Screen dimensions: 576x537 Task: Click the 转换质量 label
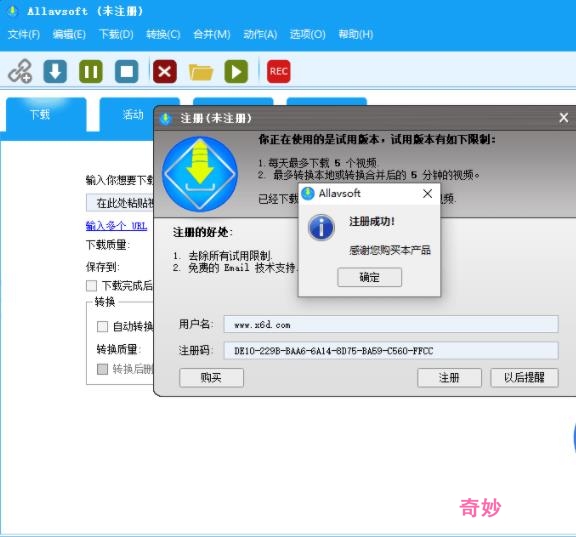(119, 349)
